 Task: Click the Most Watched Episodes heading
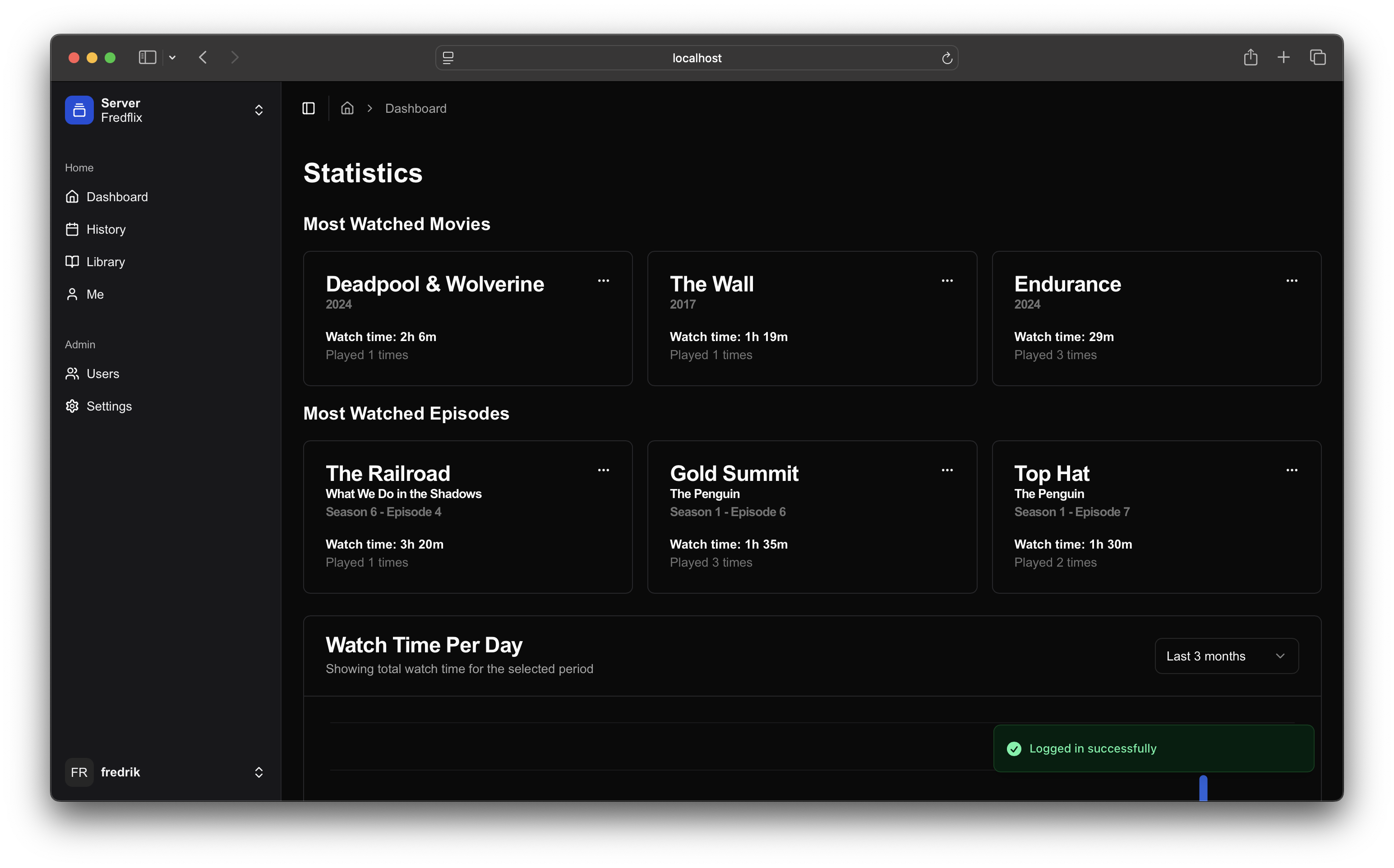[406, 413]
